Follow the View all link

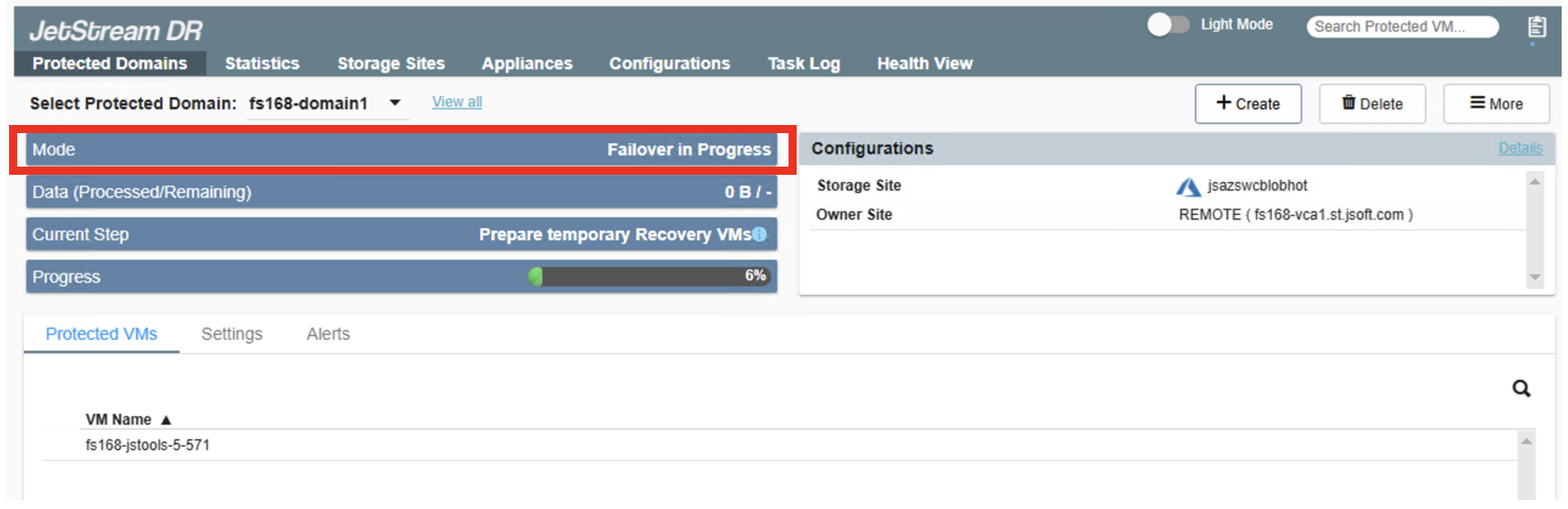tap(457, 102)
